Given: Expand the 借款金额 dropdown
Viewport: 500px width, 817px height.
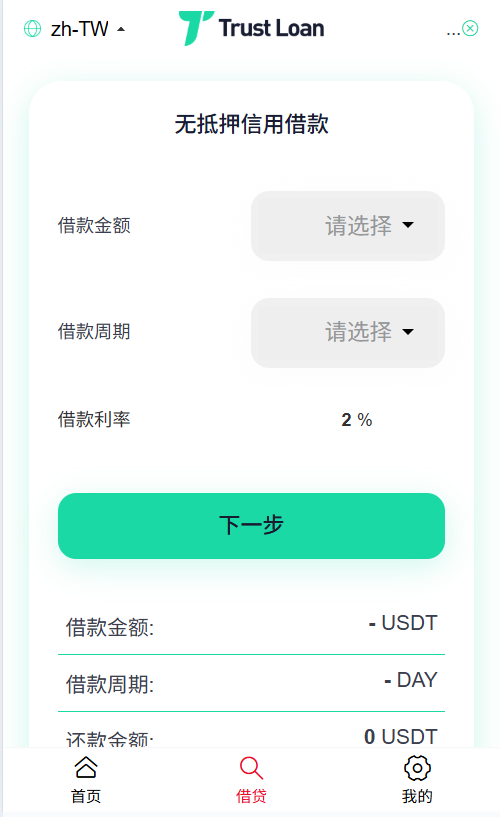Looking at the screenshot, I should click(x=348, y=226).
